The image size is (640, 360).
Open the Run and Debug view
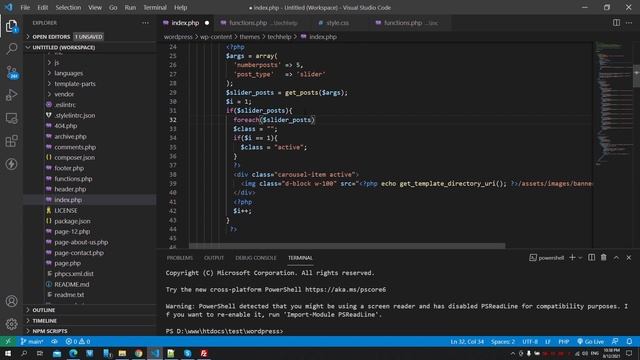click(11, 95)
